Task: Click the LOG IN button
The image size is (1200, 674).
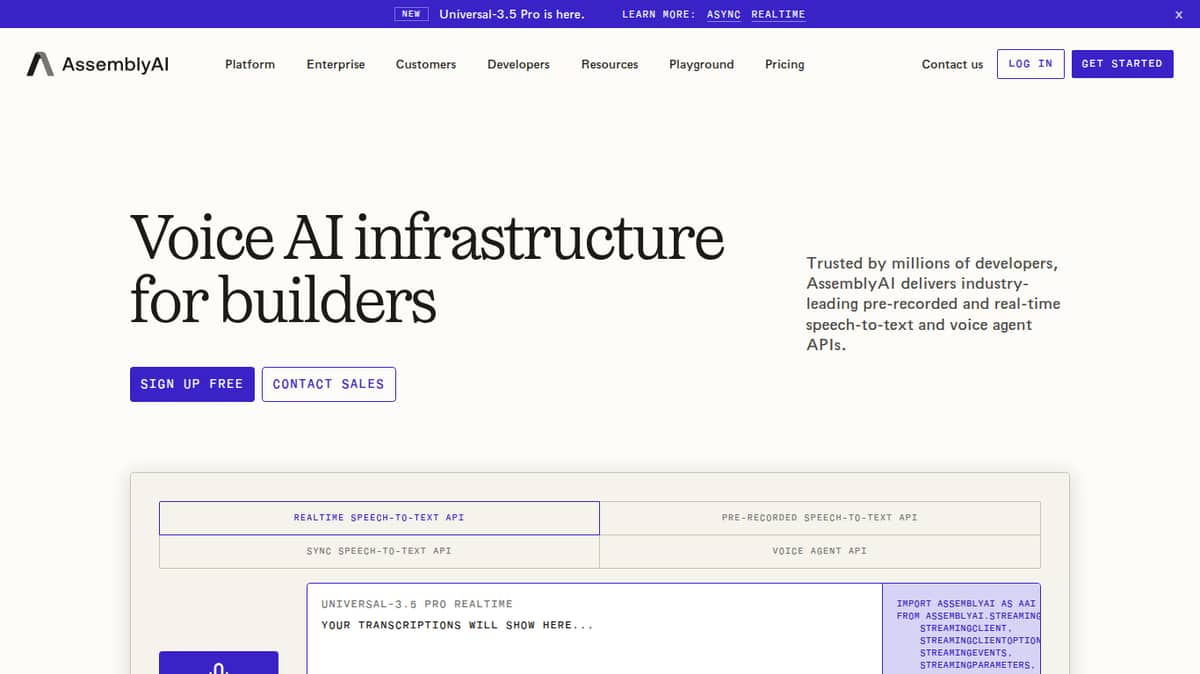Action: [1031, 63]
